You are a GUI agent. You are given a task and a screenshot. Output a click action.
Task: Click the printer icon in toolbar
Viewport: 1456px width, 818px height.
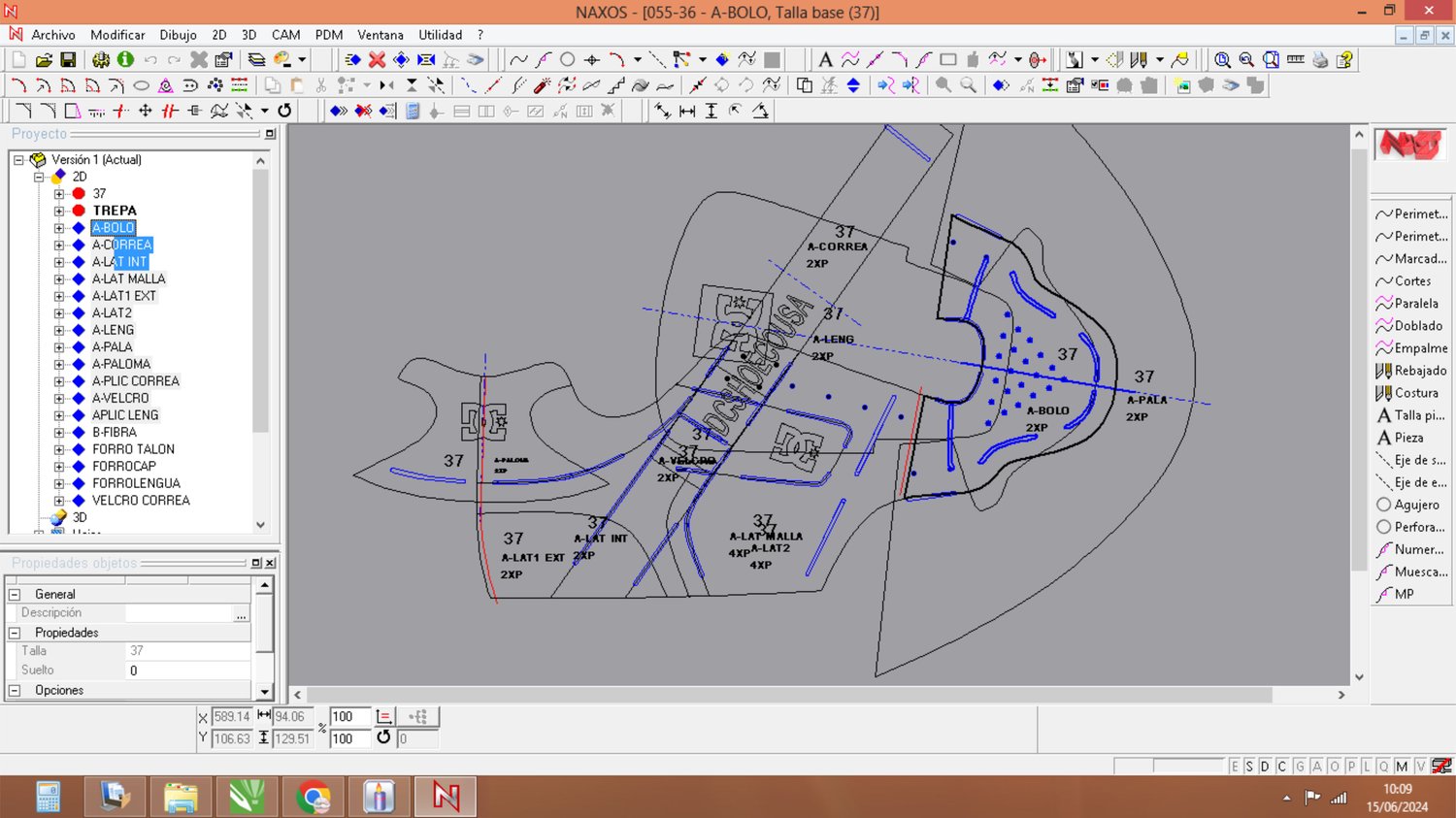tap(1320, 60)
